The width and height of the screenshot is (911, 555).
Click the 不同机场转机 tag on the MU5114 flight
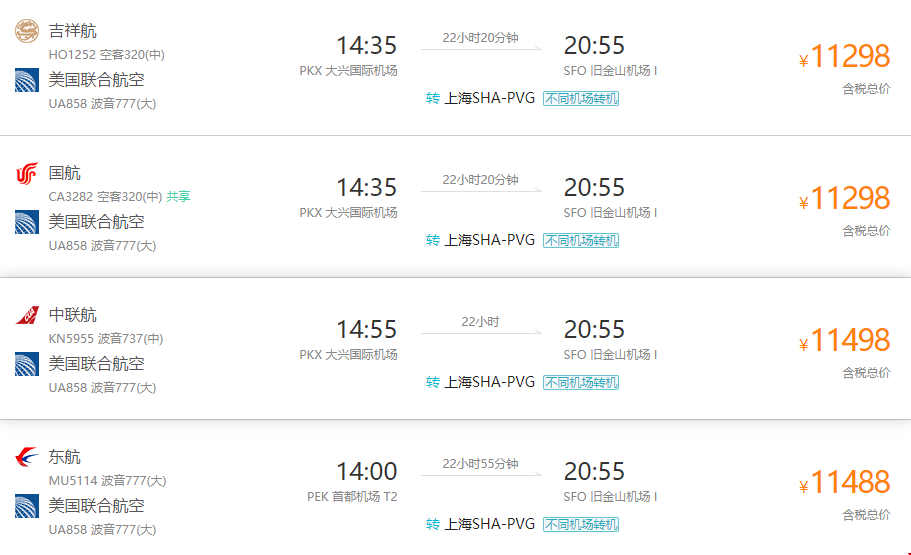(581, 524)
